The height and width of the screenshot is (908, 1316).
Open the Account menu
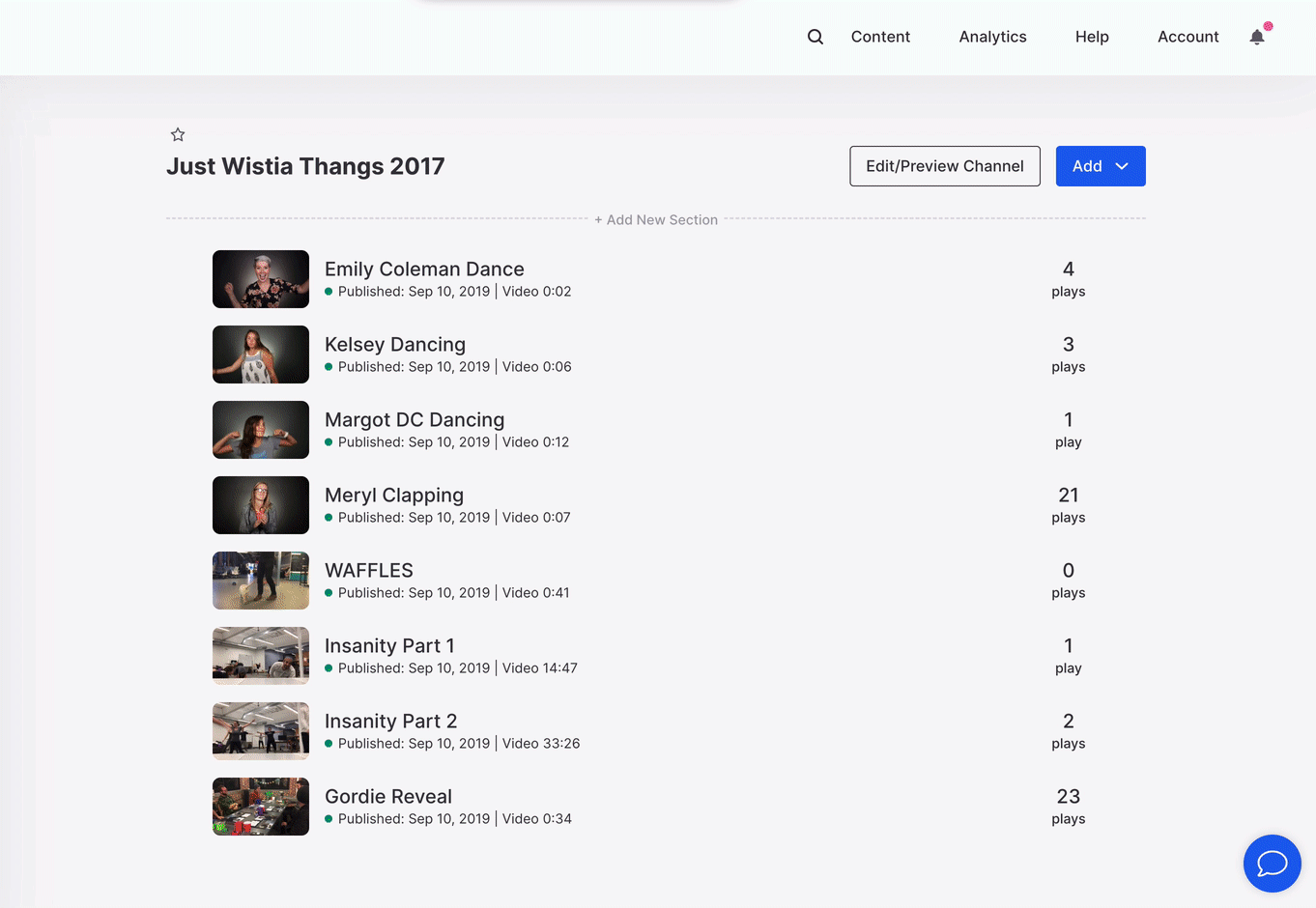tap(1187, 37)
